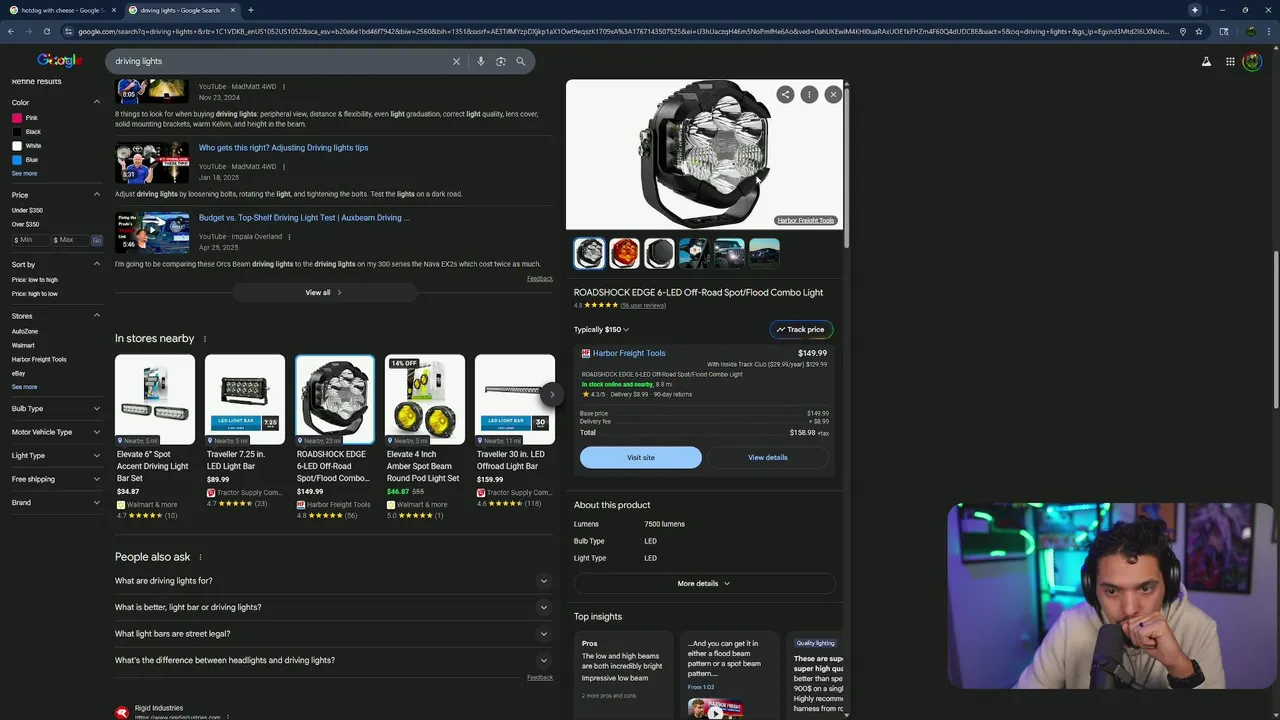
Task: Sort by Price: low to high
Action: click(x=35, y=280)
